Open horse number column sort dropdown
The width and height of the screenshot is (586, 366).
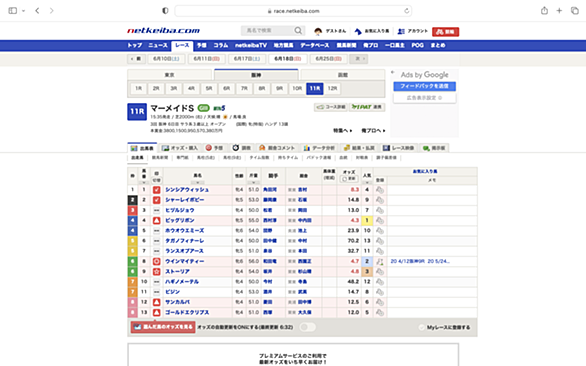coord(144,182)
